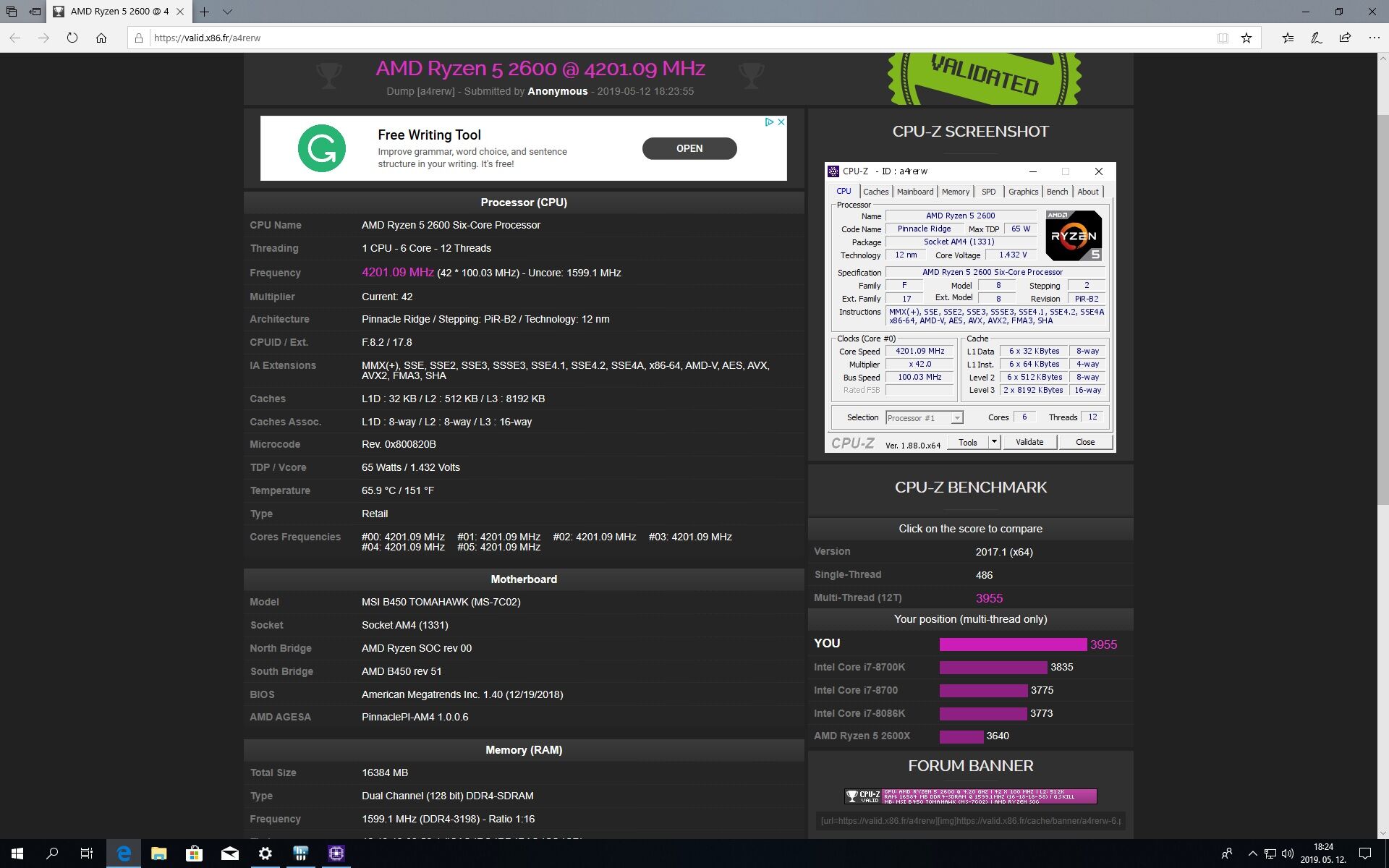Select the SPD tab in CPU-Z screenshot
Viewport: 1389px width, 868px height.
tap(988, 192)
